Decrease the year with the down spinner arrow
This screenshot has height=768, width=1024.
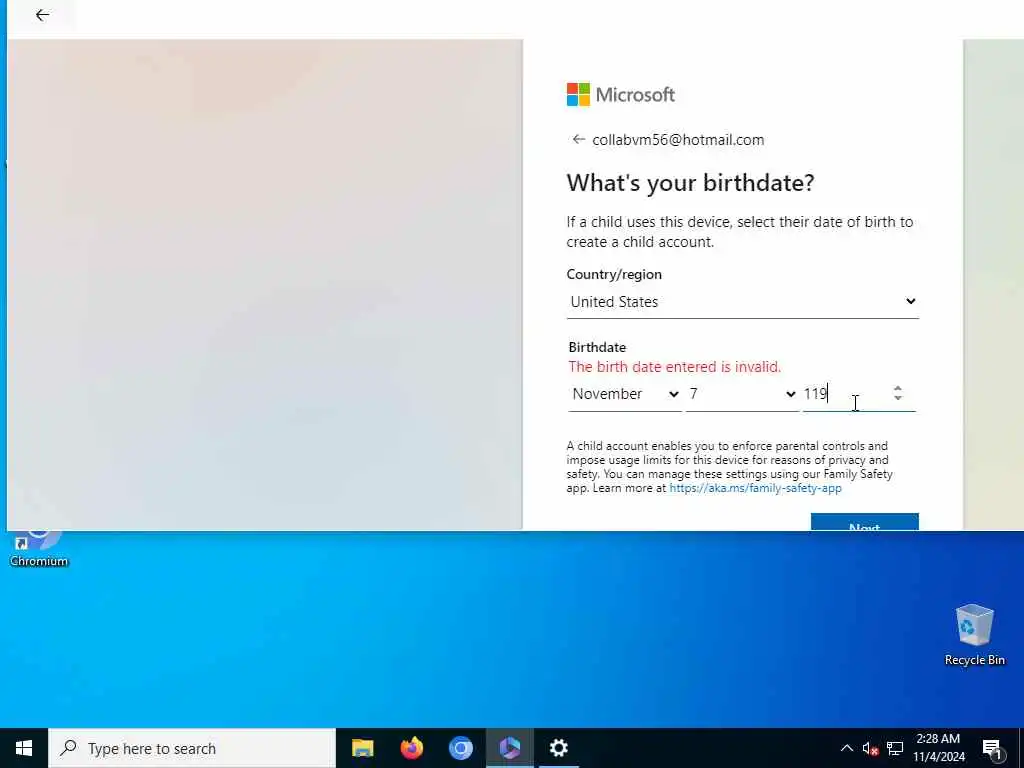coord(898,398)
